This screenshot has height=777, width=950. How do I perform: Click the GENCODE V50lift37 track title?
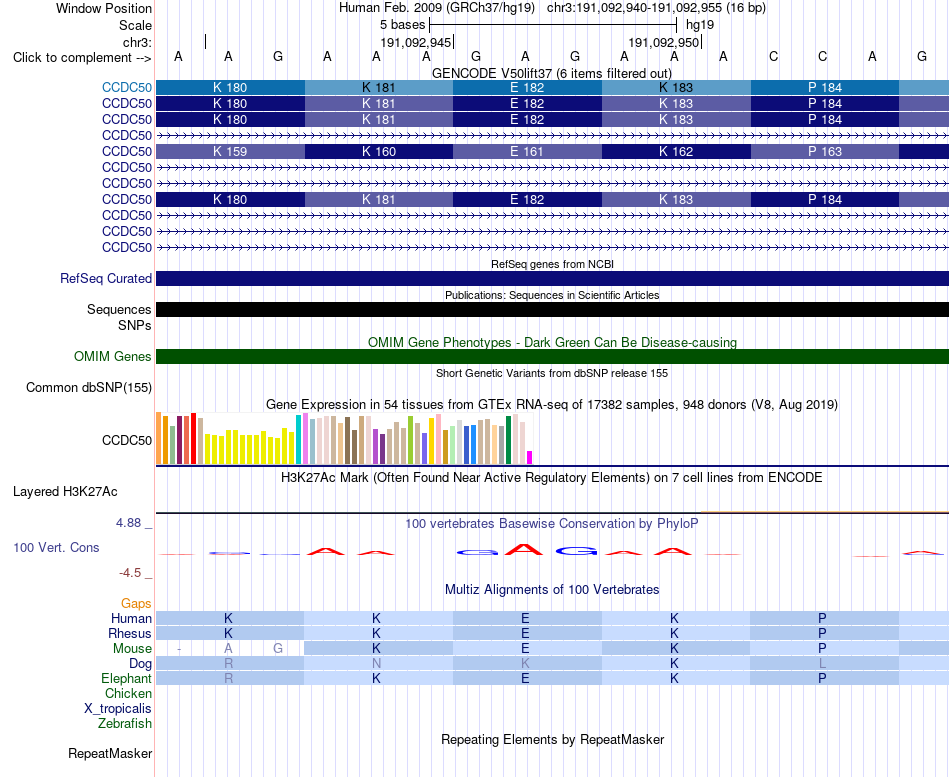coord(551,73)
